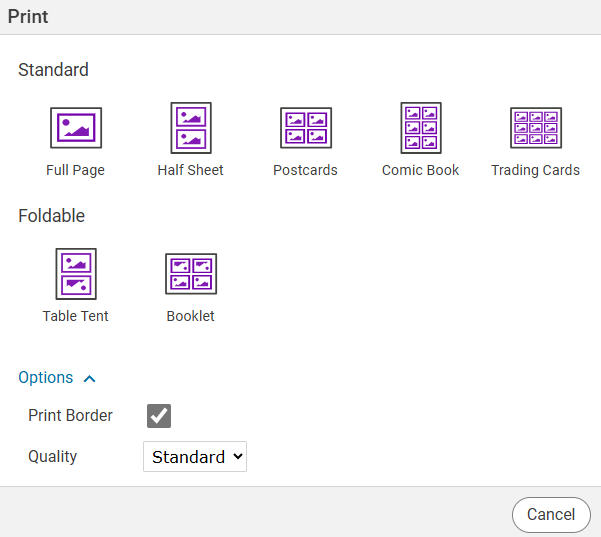Select the Comic Book layout icon
This screenshot has width=601, height=537.
[x=420, y=128]
